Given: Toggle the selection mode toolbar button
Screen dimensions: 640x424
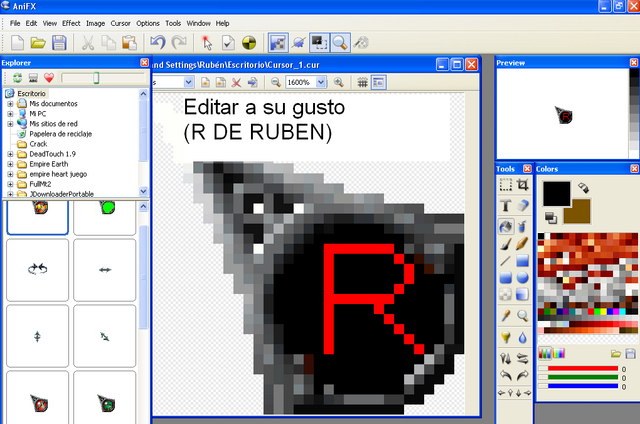Looking at the screenshot, I should coord(319,42).
